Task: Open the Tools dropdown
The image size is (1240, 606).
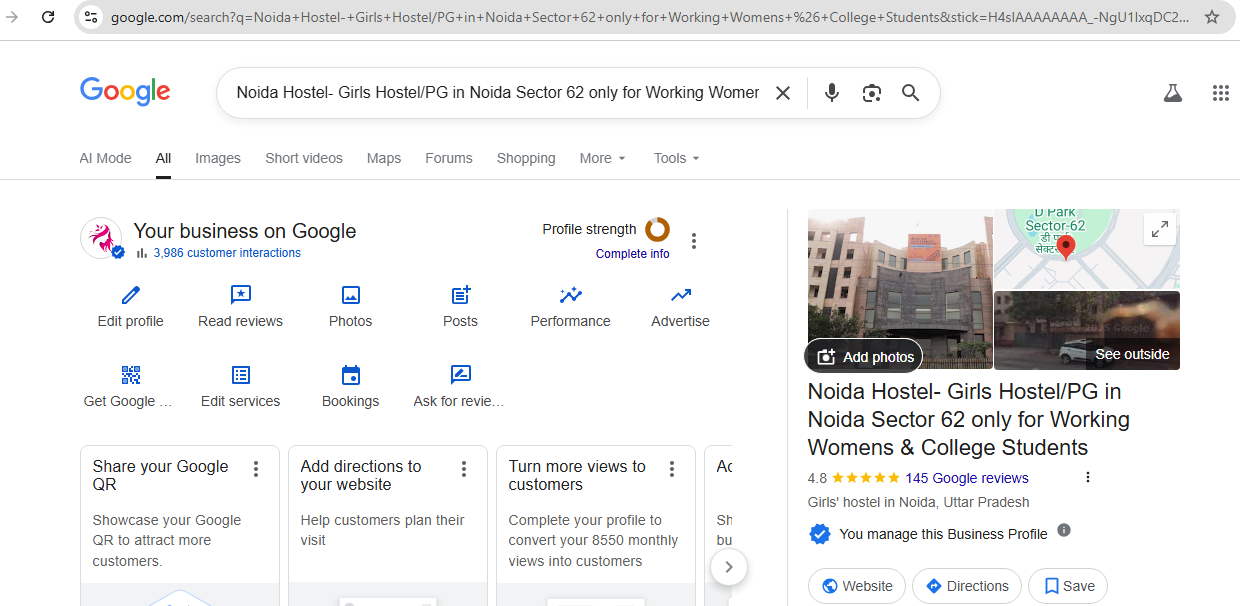Action: pyautogui.click(x=676, y=158)
